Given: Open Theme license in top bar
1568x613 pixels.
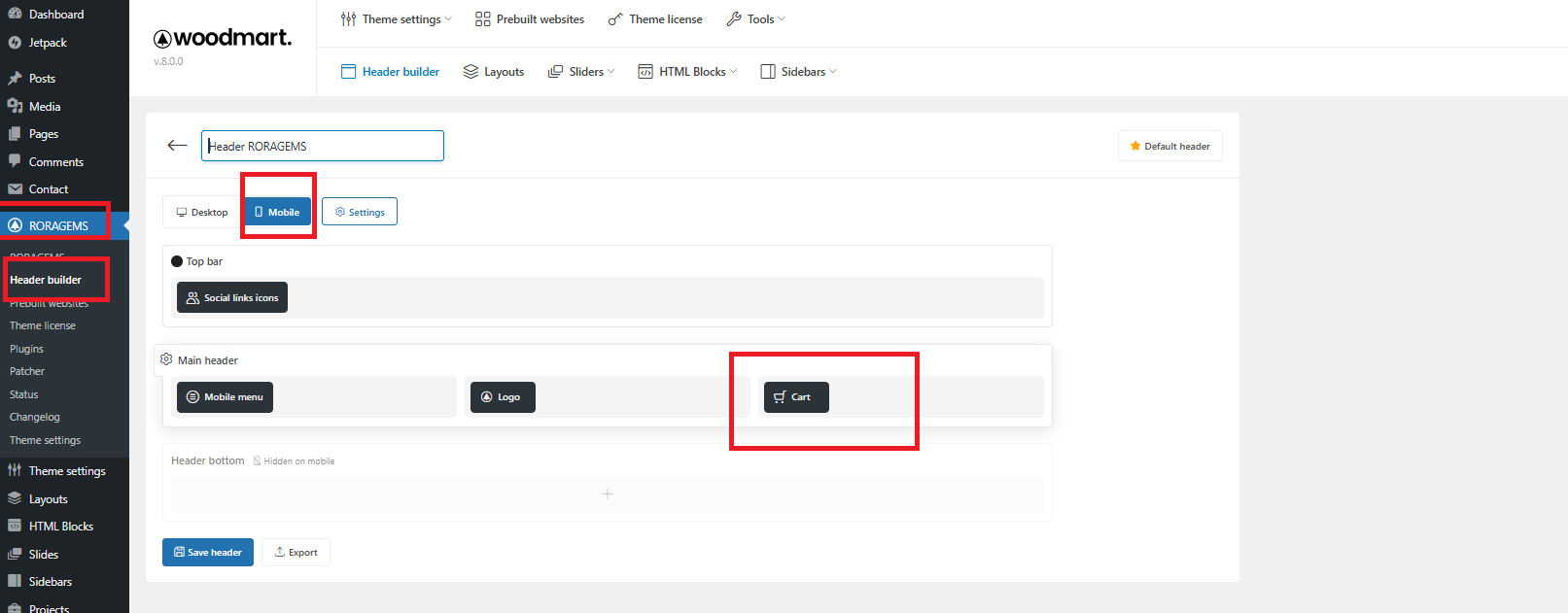Looking at the screenshot, I should tap(655, 19).
